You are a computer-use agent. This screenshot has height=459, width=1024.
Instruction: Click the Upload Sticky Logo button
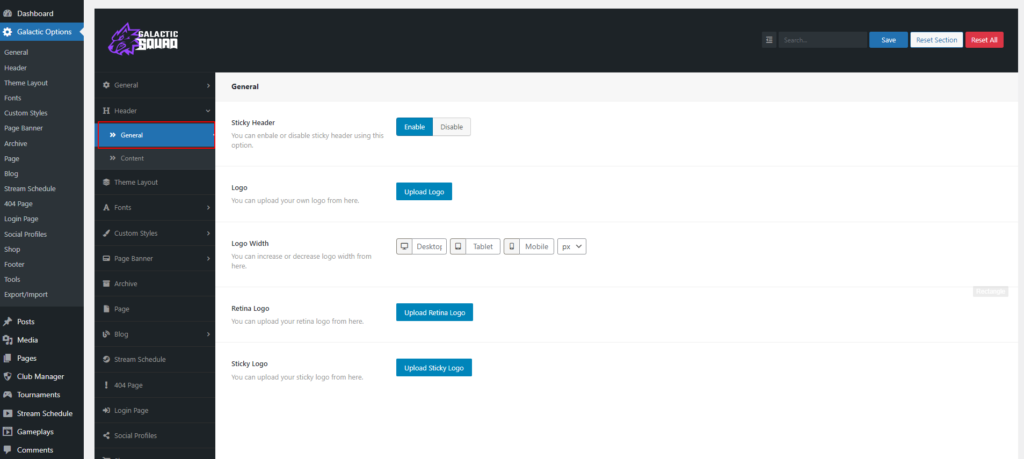tap(434, 368)
